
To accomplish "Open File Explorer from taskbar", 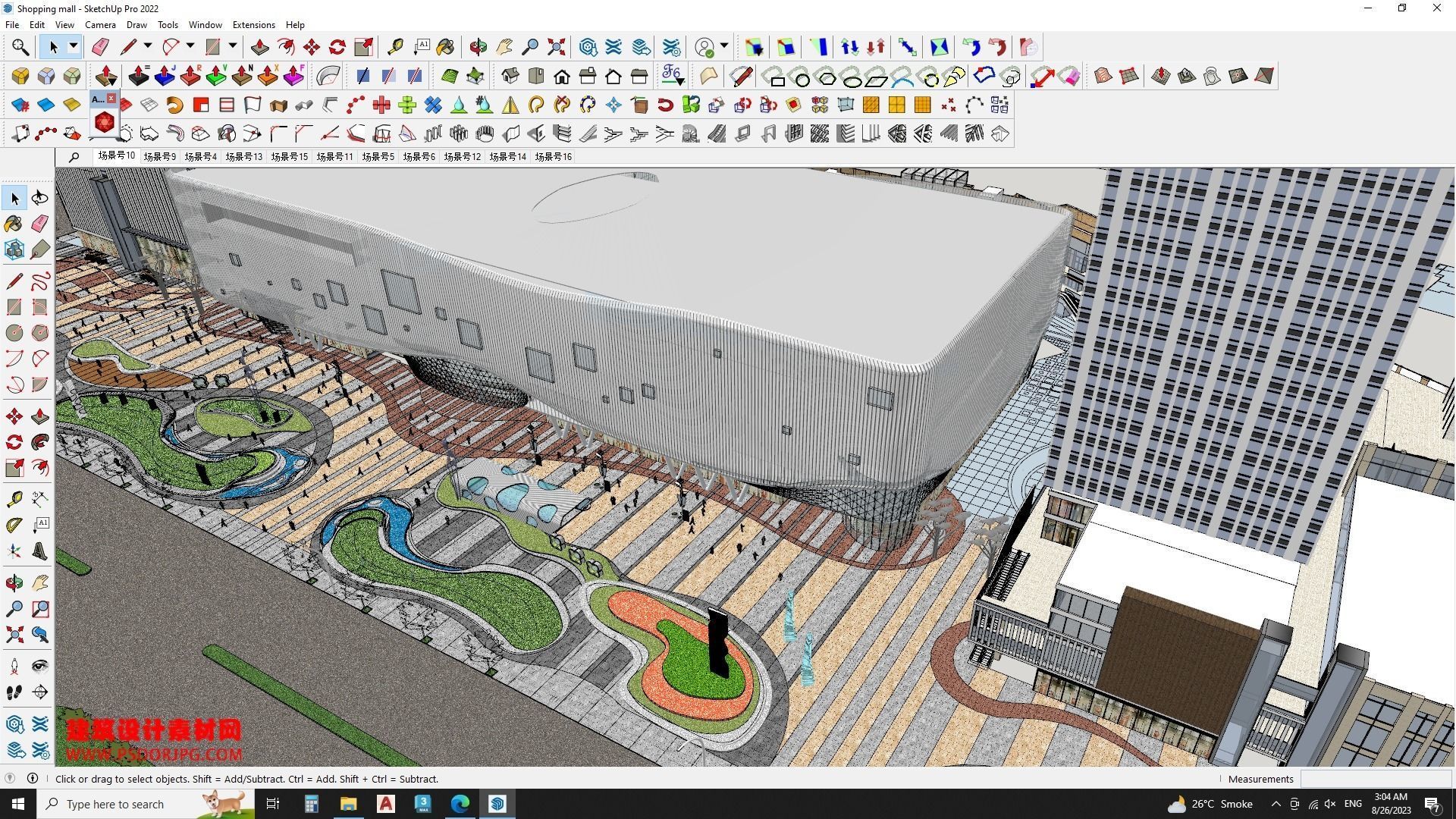I will [348, 804].
